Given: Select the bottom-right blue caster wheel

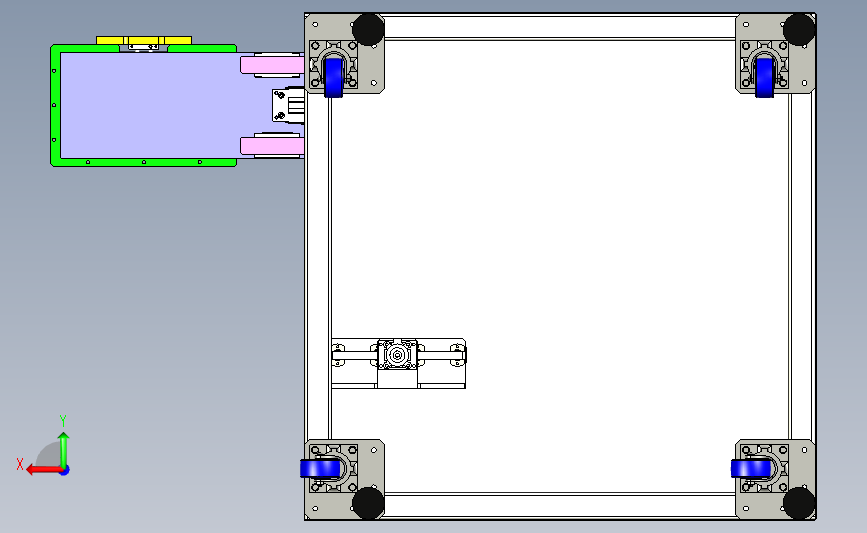Looking at the screenshot, I should pos(751,469).
